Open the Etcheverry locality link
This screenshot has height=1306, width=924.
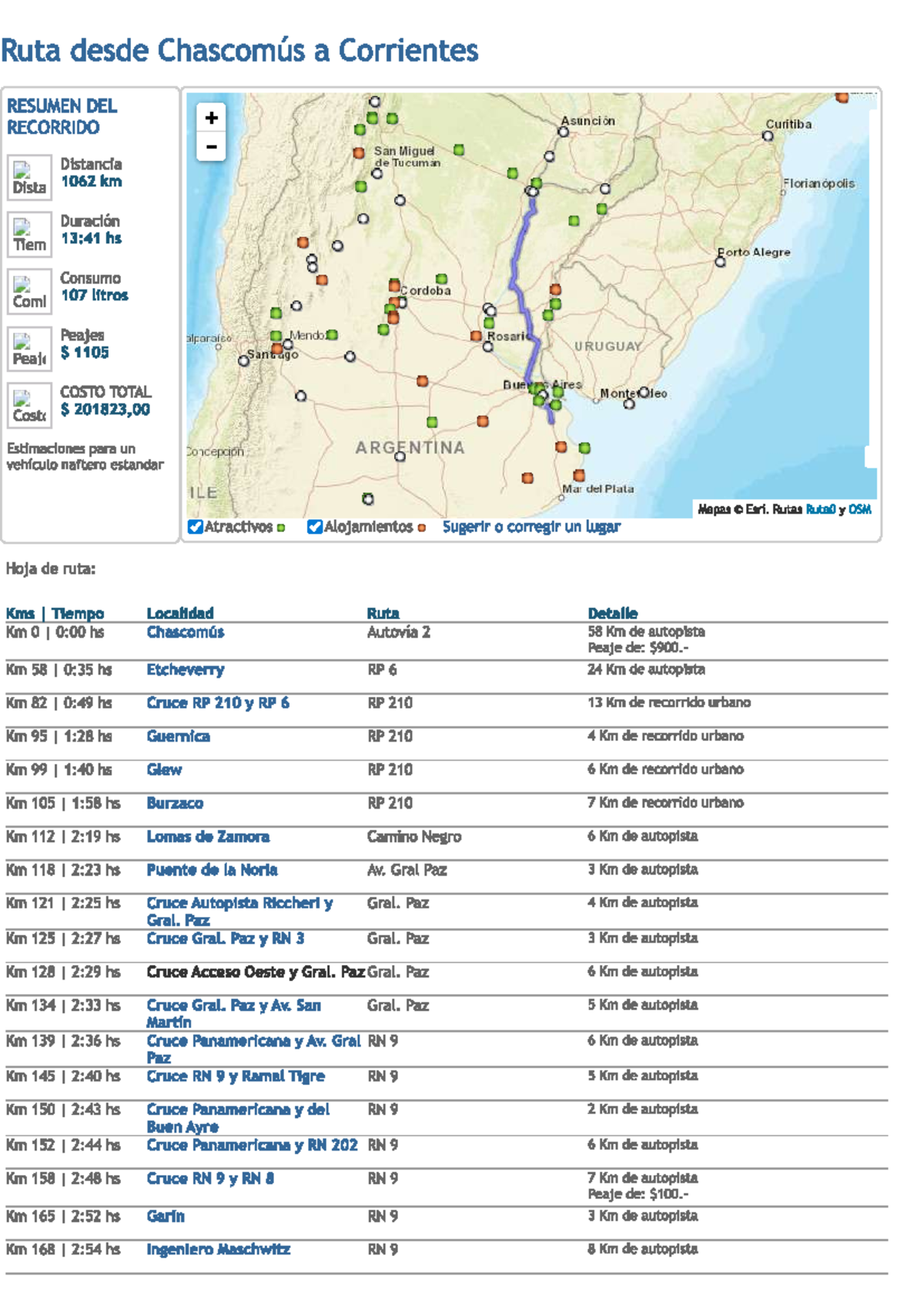point(186,670)
